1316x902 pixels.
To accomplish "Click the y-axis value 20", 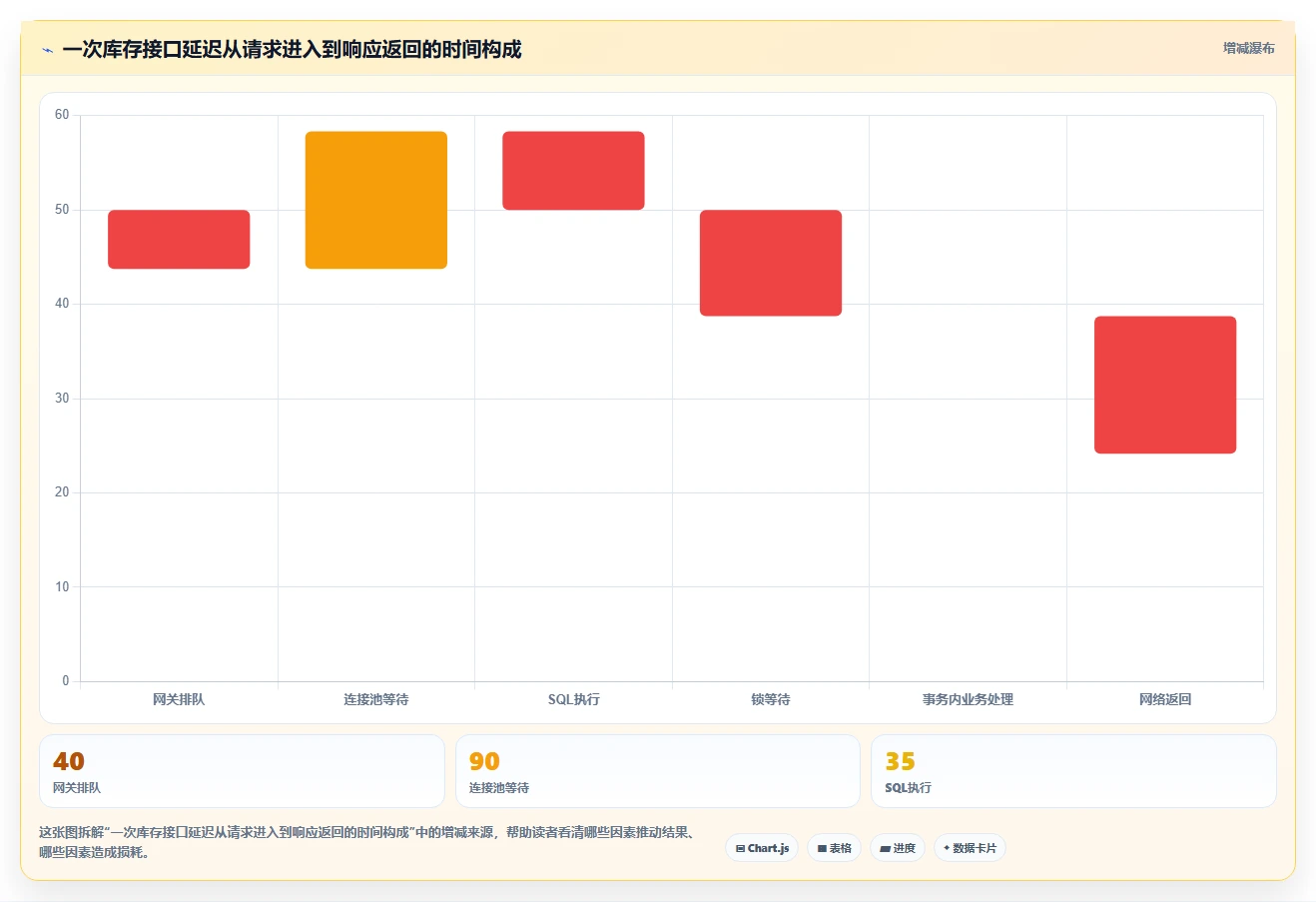I will pyautogui.click(x=62, y=492).
